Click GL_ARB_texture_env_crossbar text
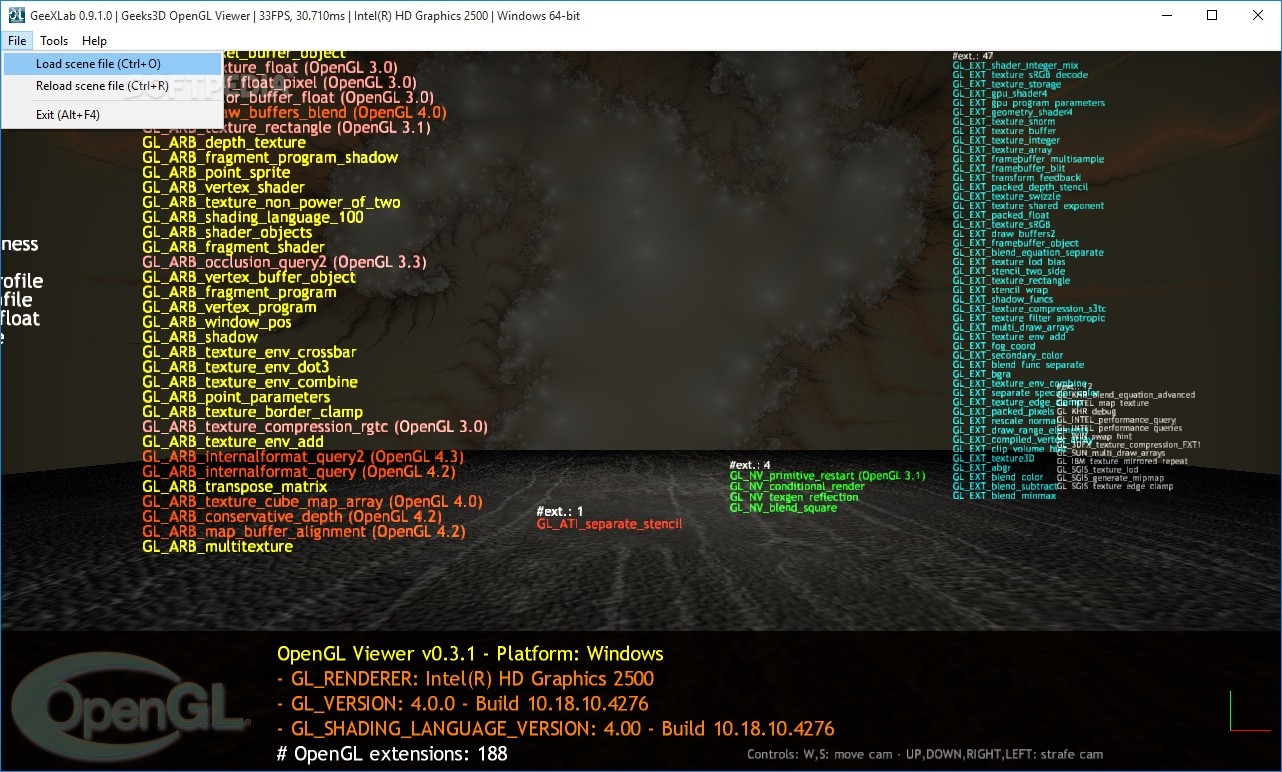The height and width of the screenshot is (772, 1282). point(249,352)
